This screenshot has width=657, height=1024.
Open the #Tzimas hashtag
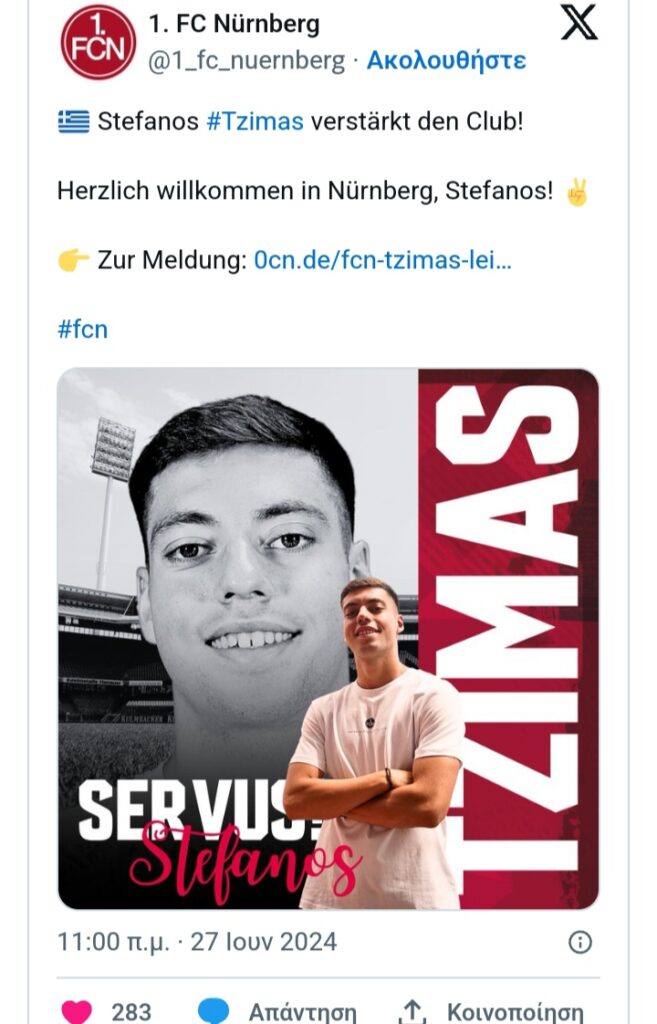254,123
